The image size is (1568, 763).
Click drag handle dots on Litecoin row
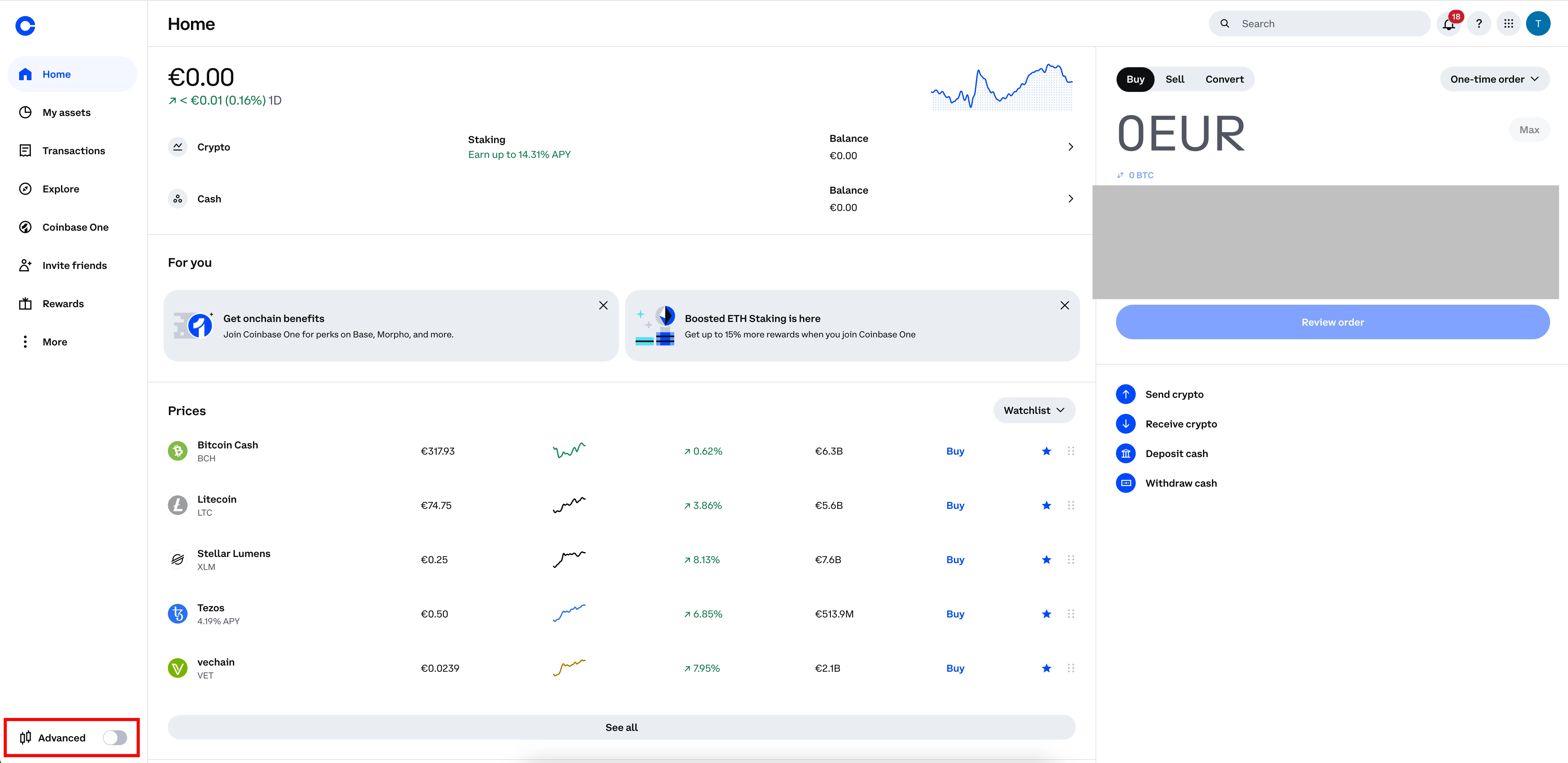click(x=1071, y=505)
